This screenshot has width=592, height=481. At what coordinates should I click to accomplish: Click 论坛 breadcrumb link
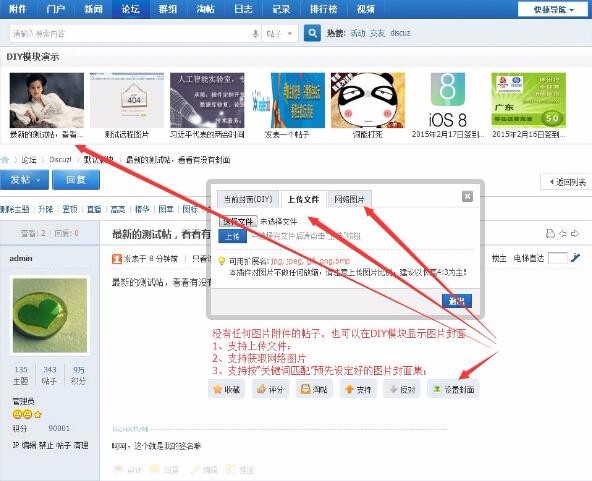[x=29, y=160]
